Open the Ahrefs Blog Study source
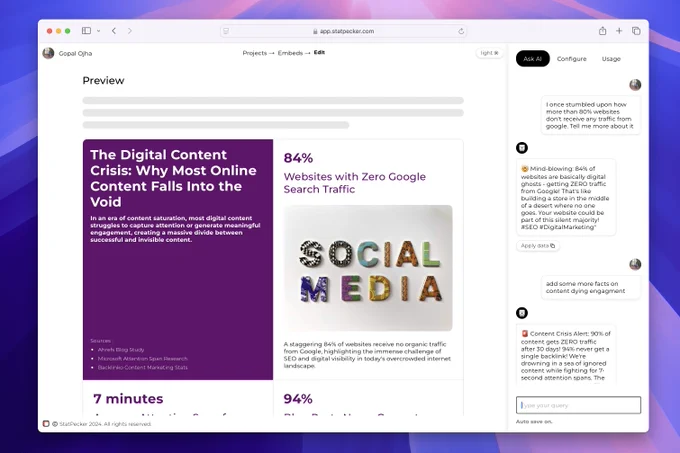 [121, 350]
